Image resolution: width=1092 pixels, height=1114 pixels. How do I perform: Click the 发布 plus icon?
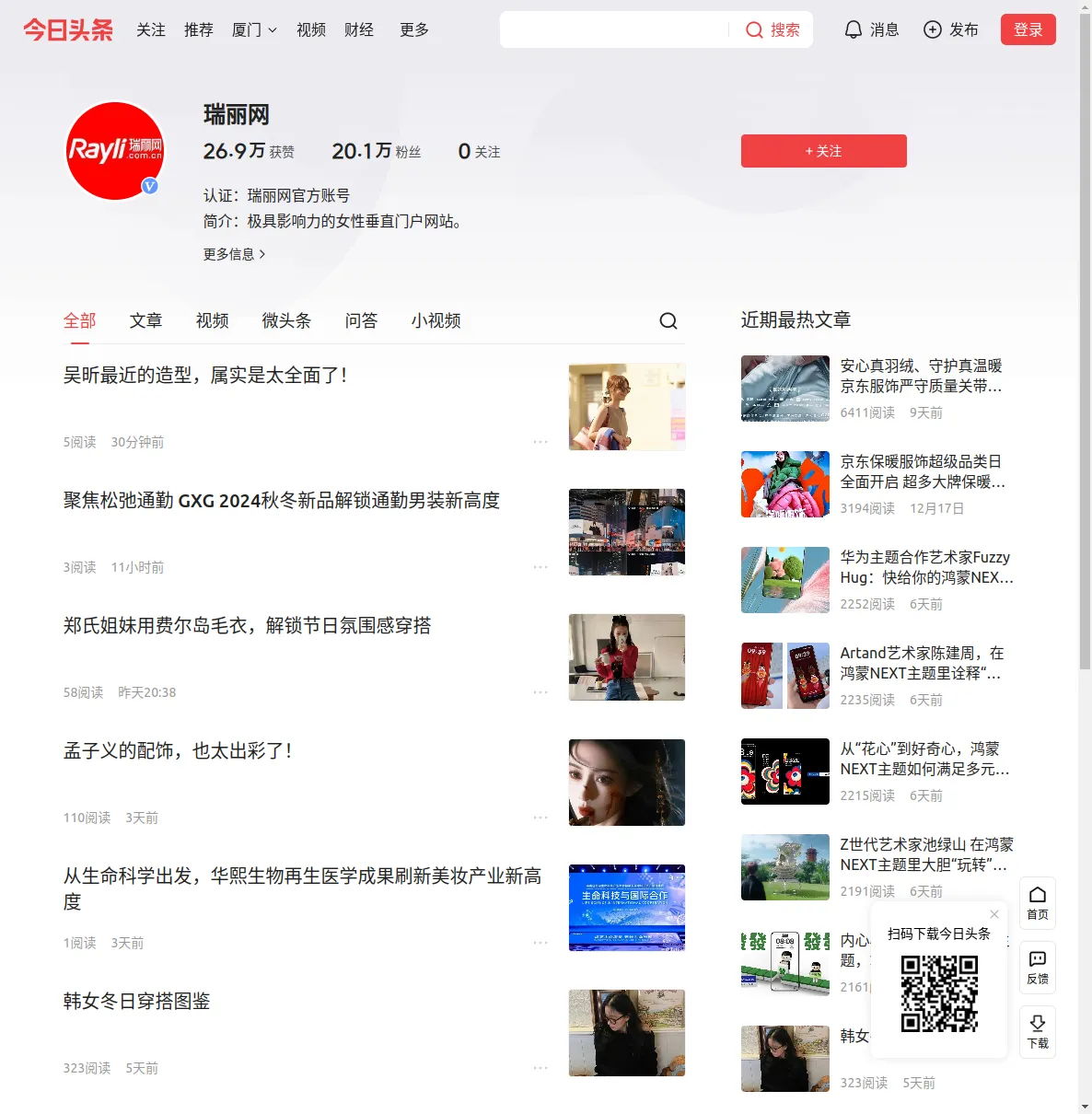pyautogui.click(x=933, y=29)
